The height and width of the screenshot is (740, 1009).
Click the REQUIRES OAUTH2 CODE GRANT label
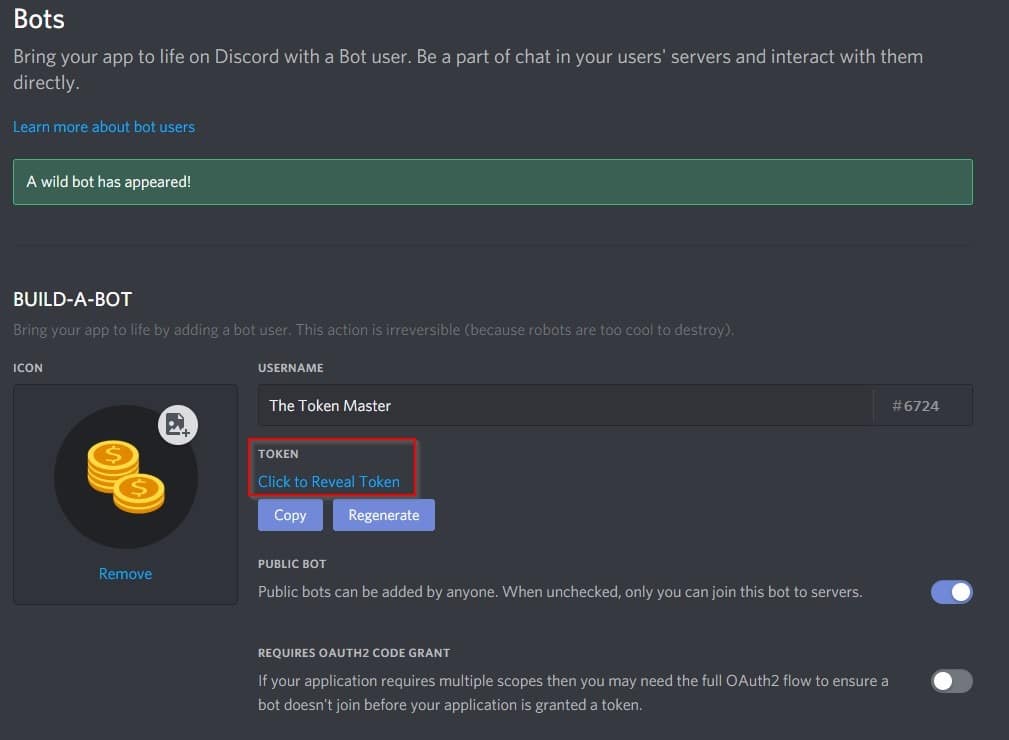click(354, 652)
